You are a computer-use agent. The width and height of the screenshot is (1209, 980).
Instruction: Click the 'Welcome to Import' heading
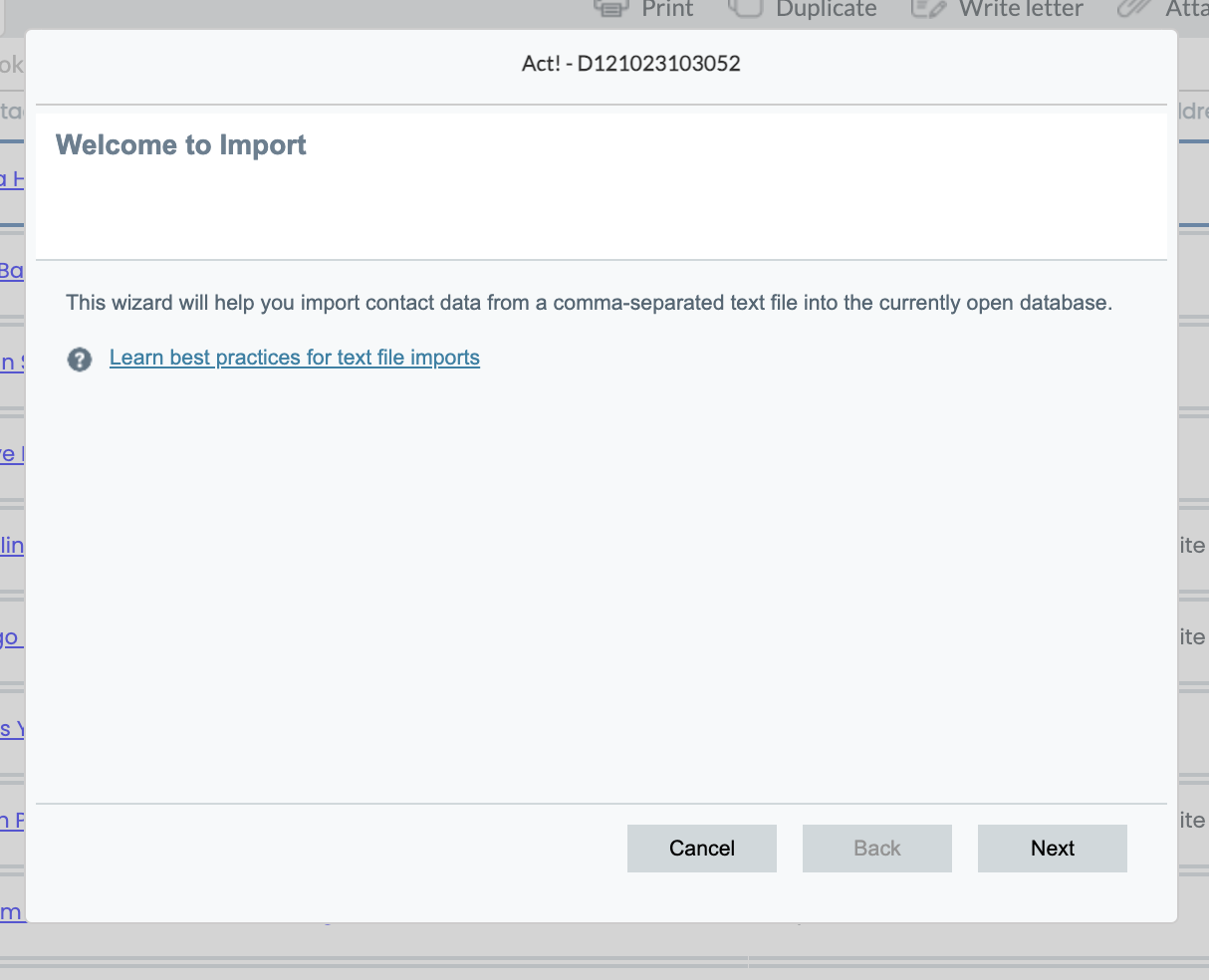coord(180,144)
